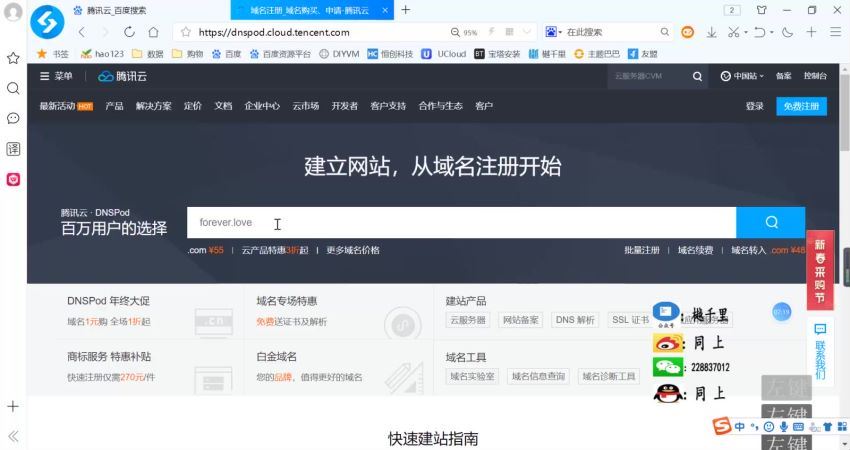The image size is (850, 450).
Task: Open 最新活动 navigation item
Action: pos(66,106)
